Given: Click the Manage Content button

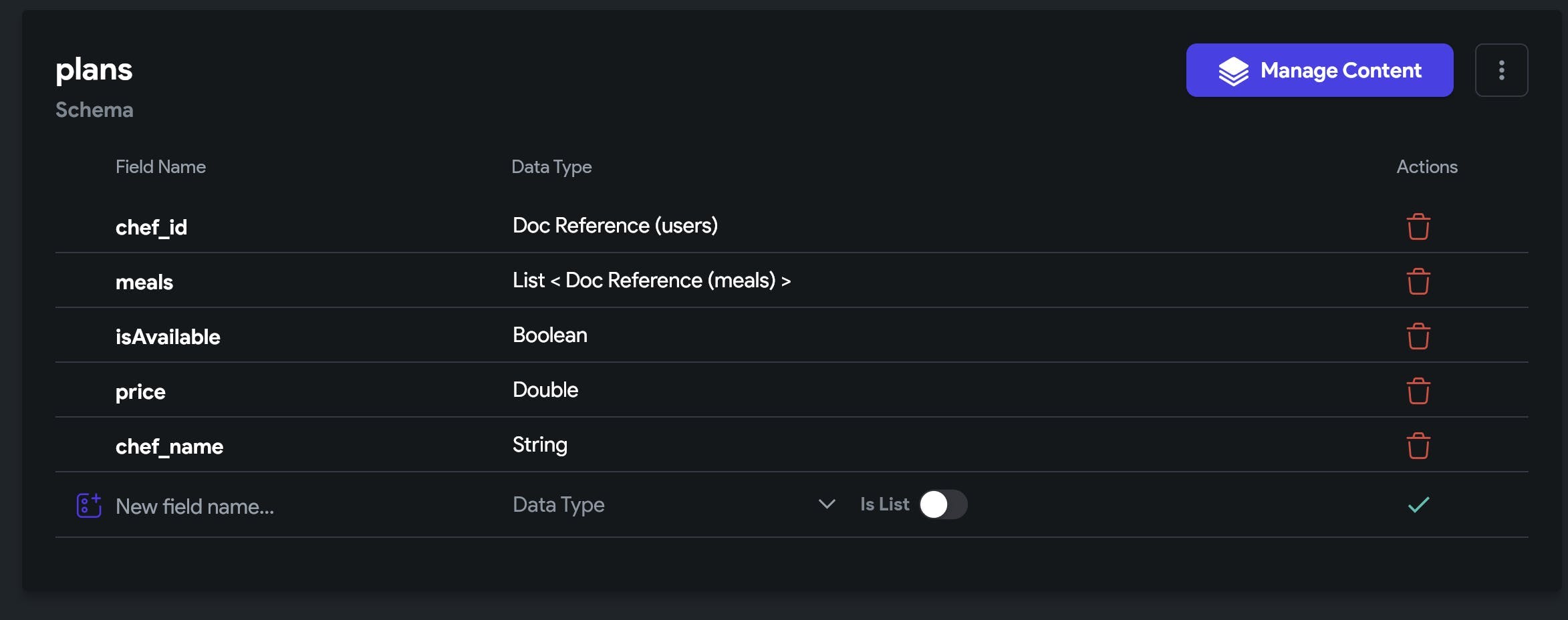Looking at the screenshot, I should (x=1319, y=70).
